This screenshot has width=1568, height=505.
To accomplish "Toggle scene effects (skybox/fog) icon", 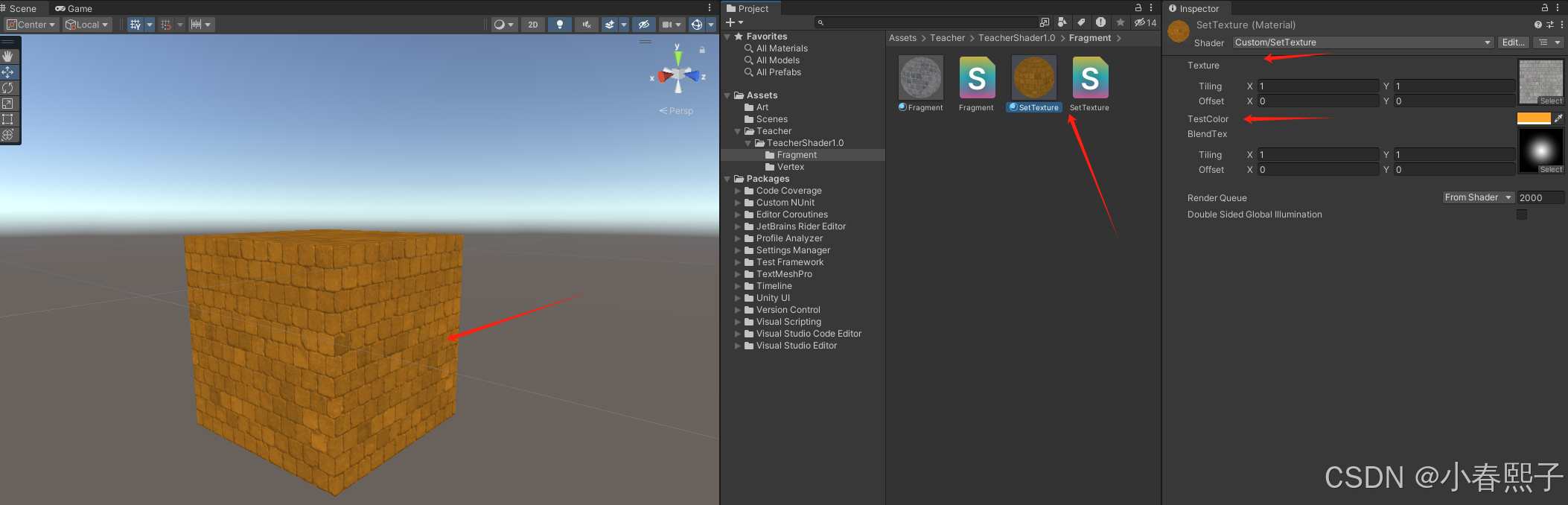I will (x=610, y=25).
